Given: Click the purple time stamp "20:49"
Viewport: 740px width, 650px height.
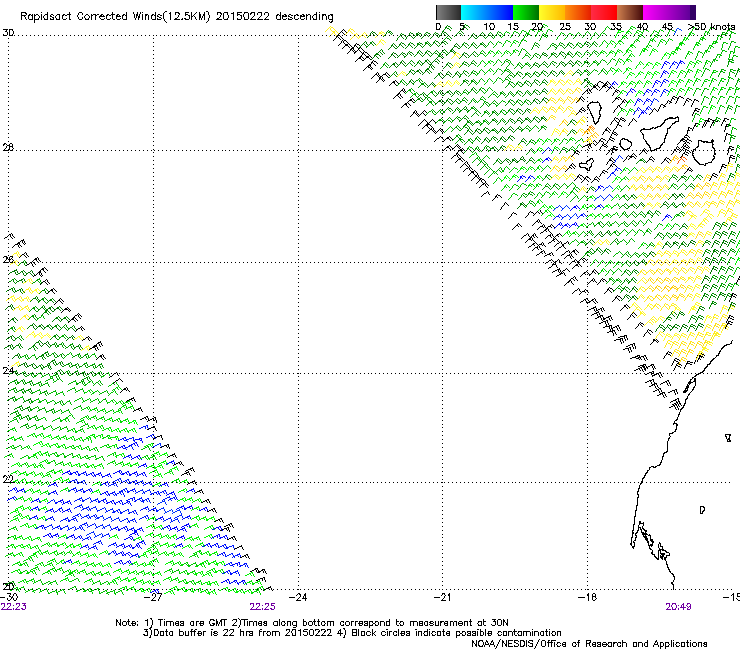Looking at the screenshot, I should pos(678,607).
